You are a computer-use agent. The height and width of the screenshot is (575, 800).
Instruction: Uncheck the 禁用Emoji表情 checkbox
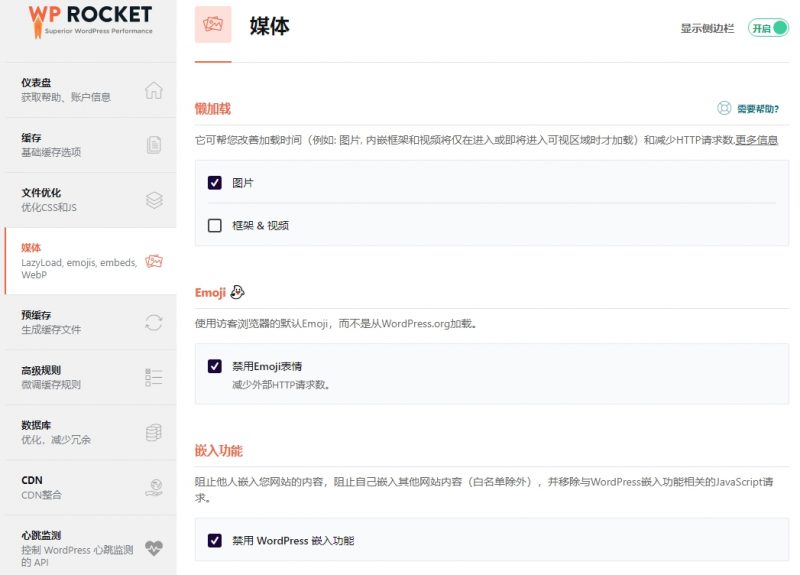click(215, 366)
